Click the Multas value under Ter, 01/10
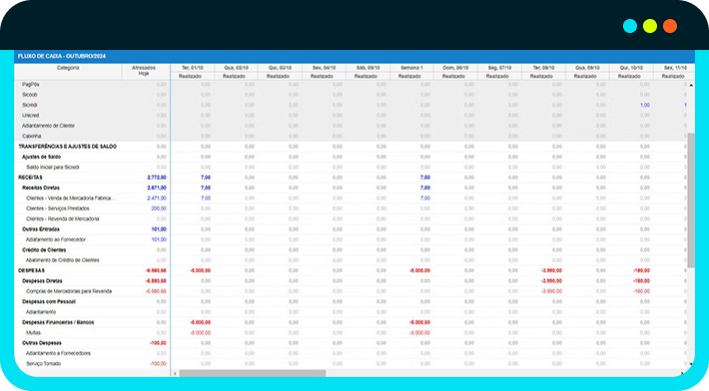Screen dimensions: 709x391 (x=200, y=333)
